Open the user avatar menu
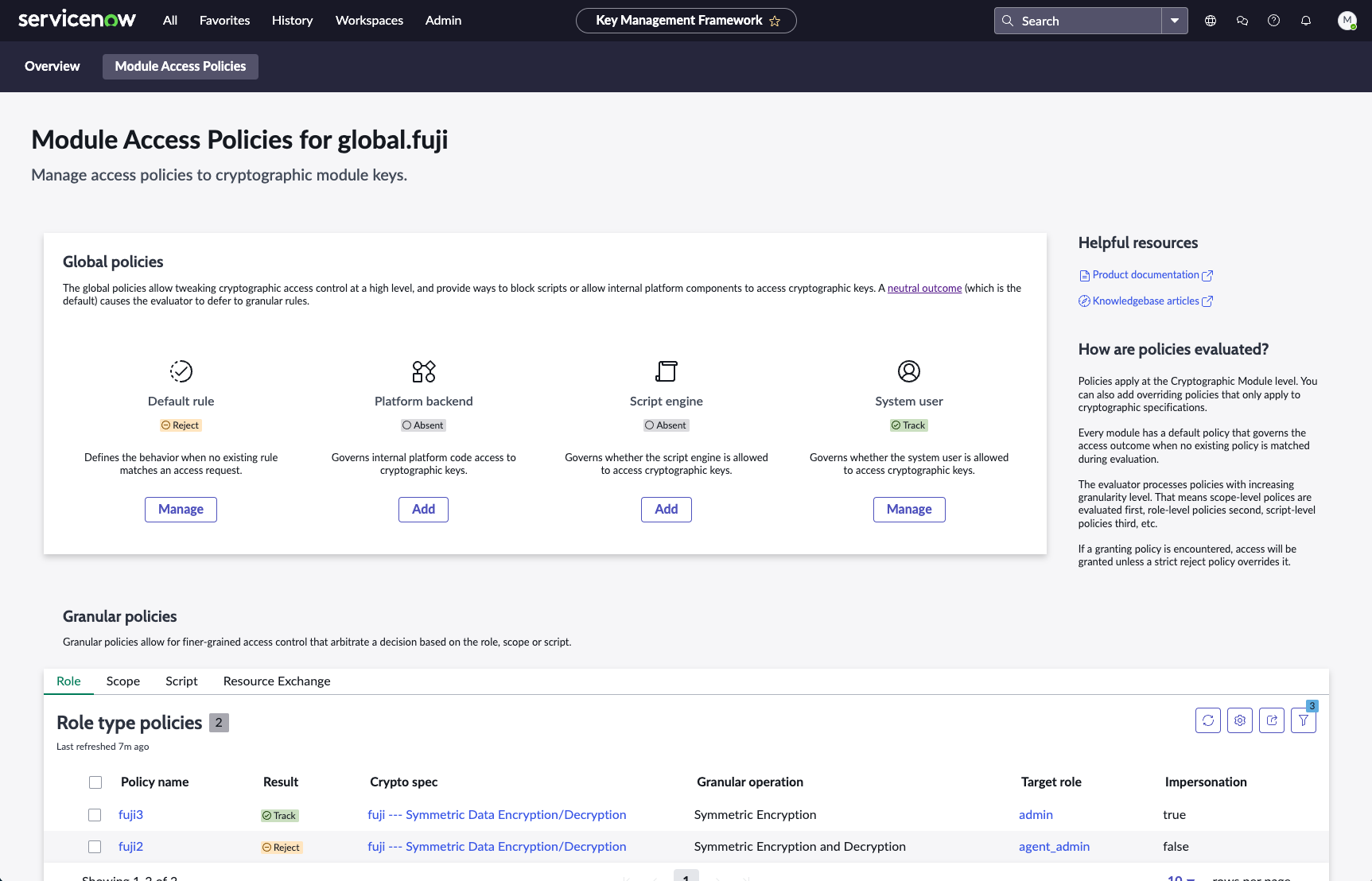1372x881 pixels. pos(1347,21)
